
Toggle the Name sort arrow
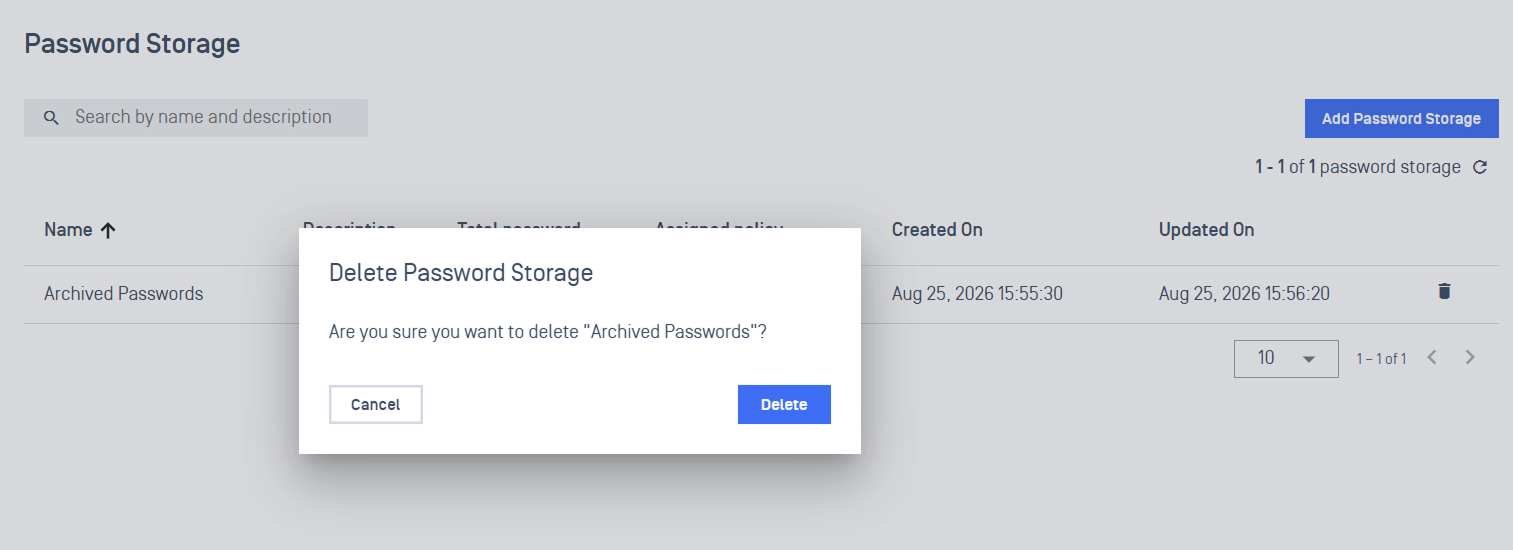108,230
